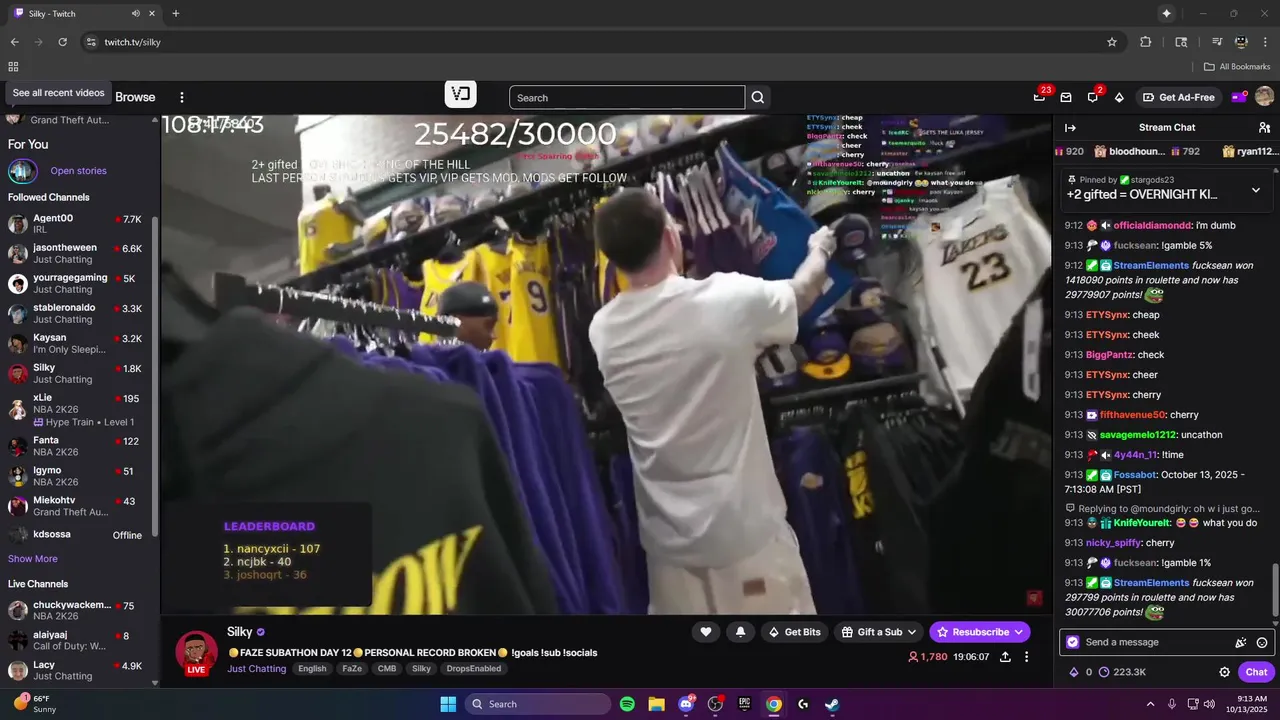Open the user avatar menu
1280x720 pixels.
(x=1264, y=97)
